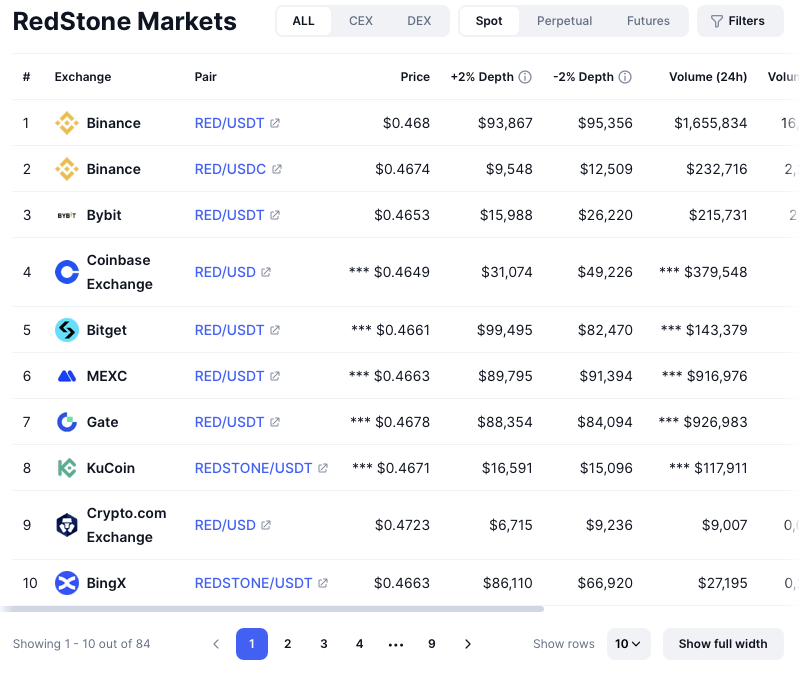Viewport: 800px width, 675px height.
Task: Click external link icon beside RED/USDC
Action: 277,169
